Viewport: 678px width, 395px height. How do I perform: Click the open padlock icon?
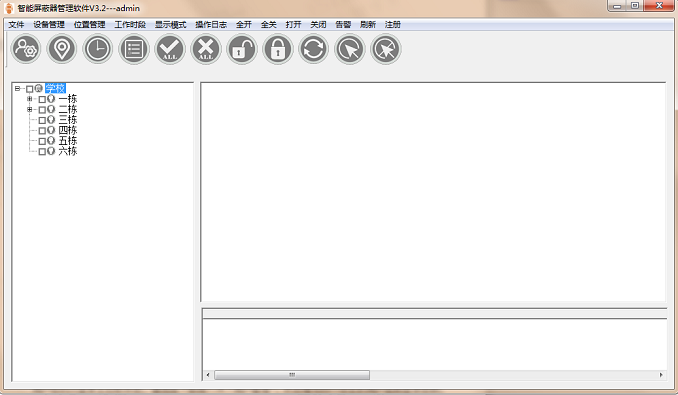point(242,49)
